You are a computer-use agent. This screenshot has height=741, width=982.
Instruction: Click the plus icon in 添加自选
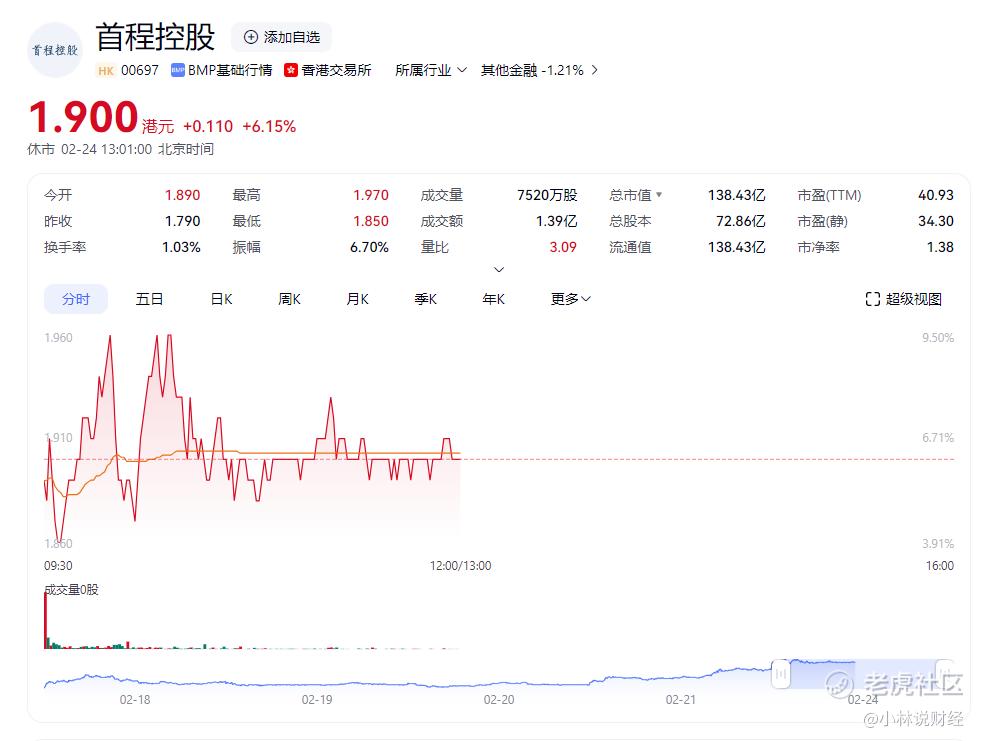point(251,37)
